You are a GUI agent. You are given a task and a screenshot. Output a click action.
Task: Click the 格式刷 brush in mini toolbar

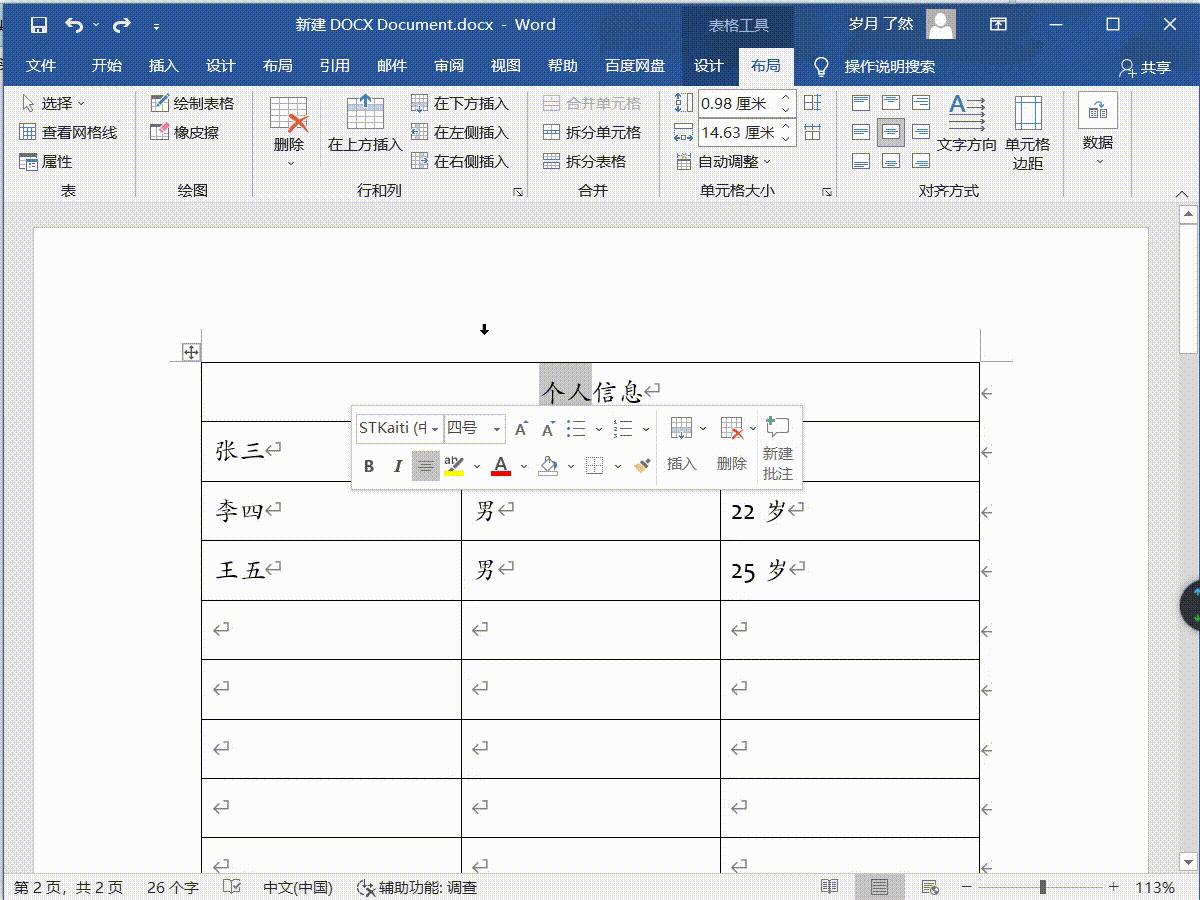(643, 465)
